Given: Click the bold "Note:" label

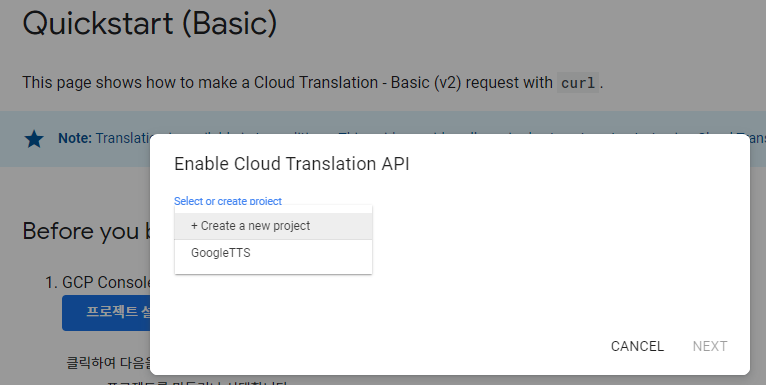Looking at the screenshot, I should coord(75,138).
